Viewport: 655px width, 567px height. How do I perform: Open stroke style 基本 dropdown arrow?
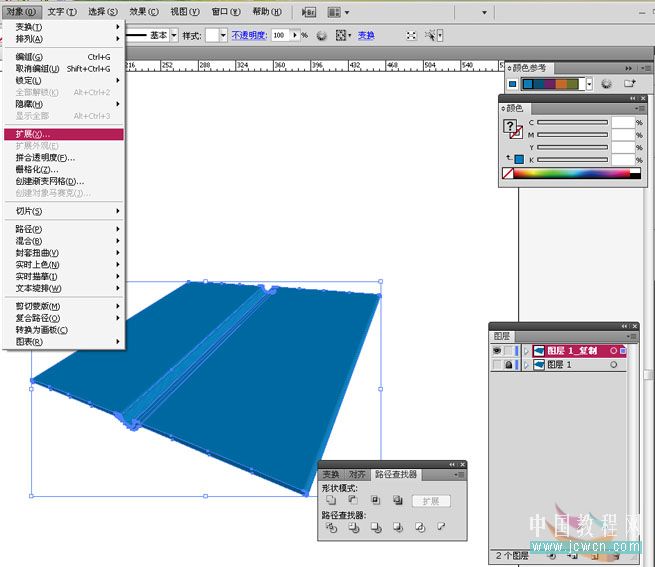[174, 36]
